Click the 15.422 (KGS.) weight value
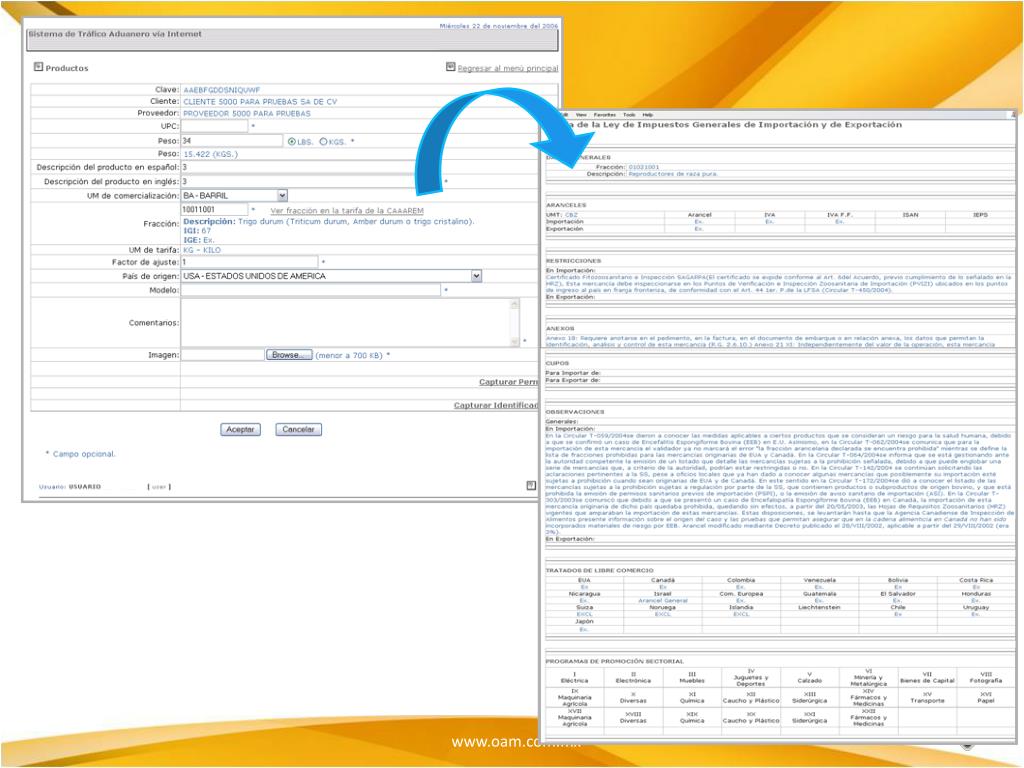This screenshot has height=768, width=1024. coord(210,154)
